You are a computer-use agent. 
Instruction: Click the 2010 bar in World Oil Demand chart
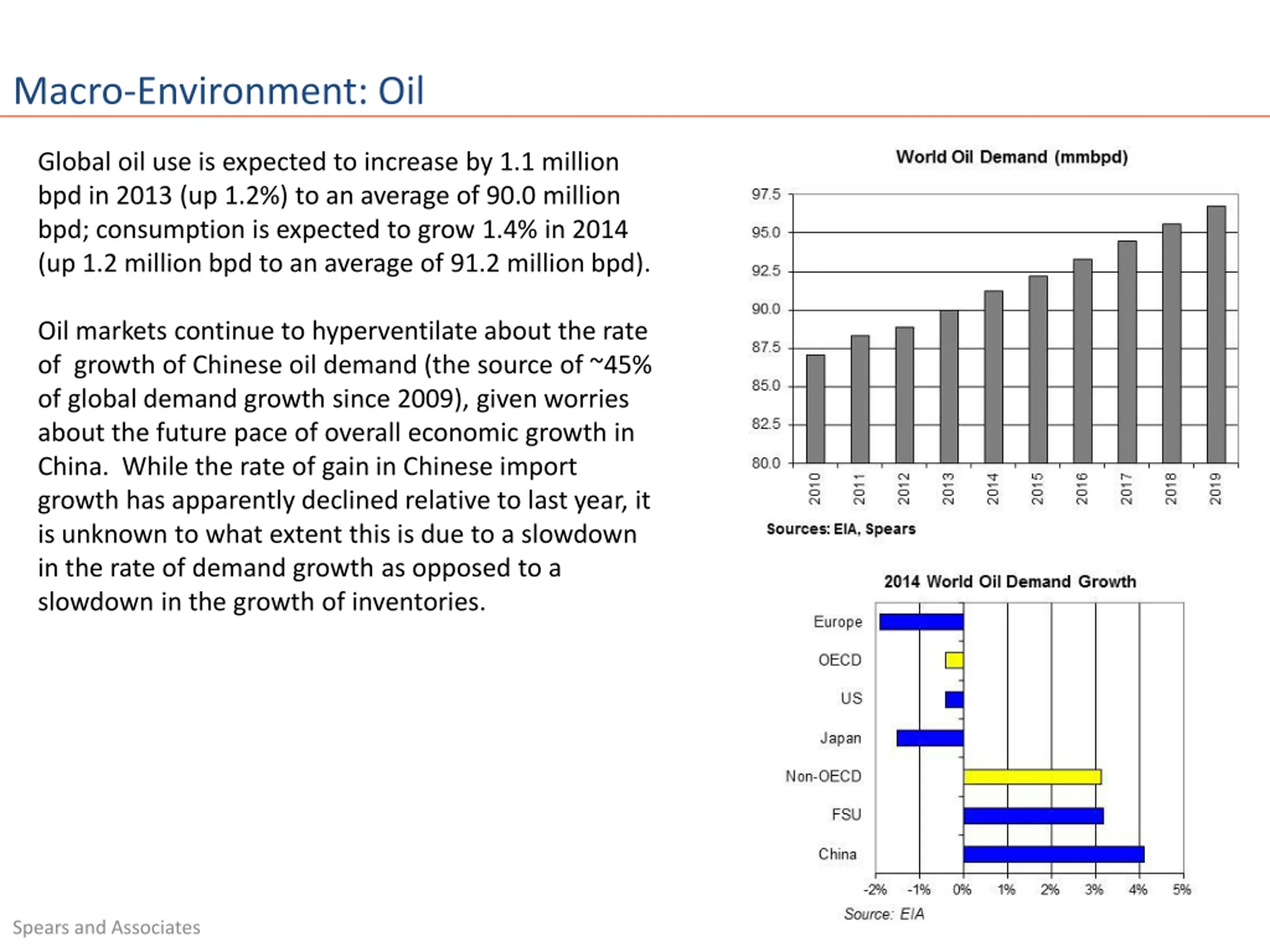[x=815, y=409]
